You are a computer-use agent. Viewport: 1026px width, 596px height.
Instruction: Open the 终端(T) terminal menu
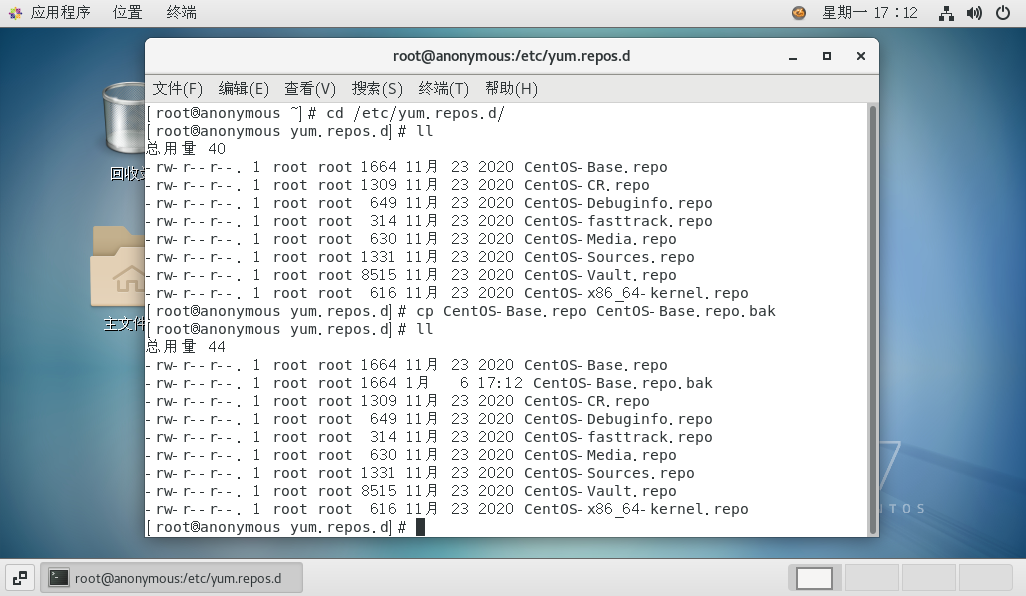[444, 88]
